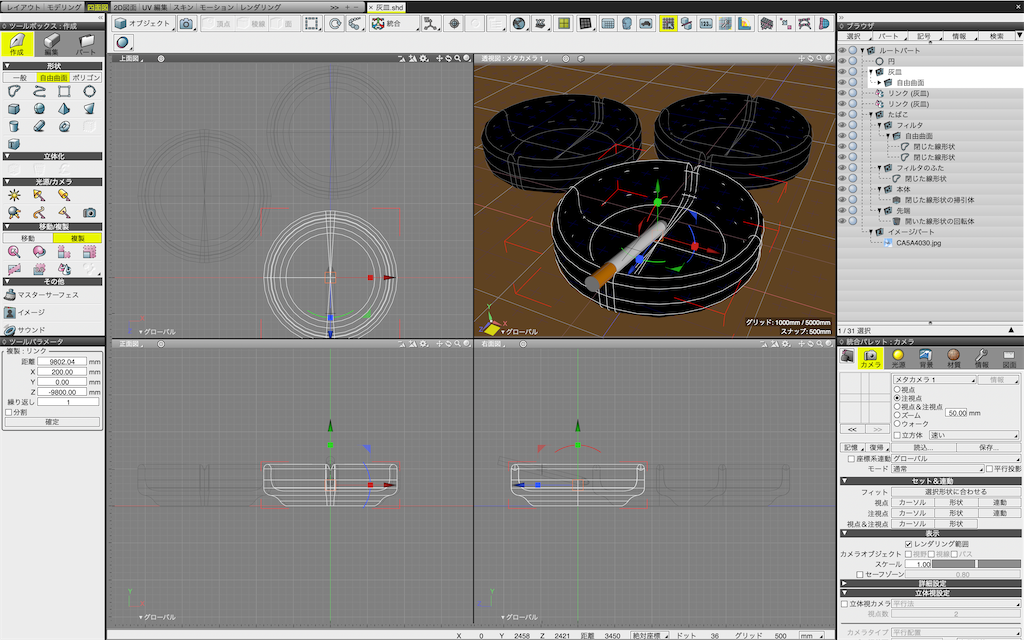The width and height of the screenshot is (1024, 640).
Task: Open the メタカメラ 1 camera dropdown
Action: 935,379
